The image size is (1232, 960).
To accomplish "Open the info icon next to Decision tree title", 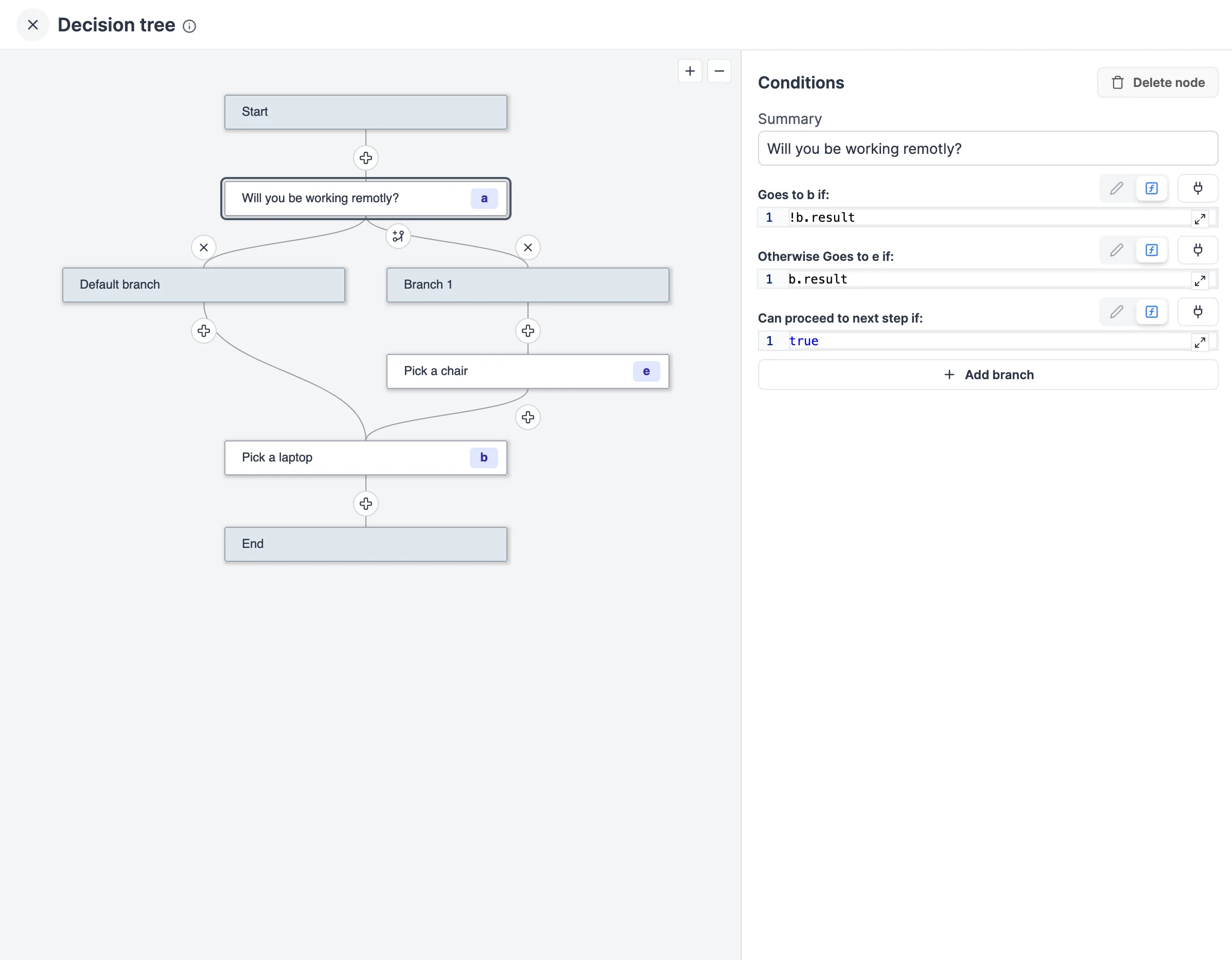I will tap(189, 25).
